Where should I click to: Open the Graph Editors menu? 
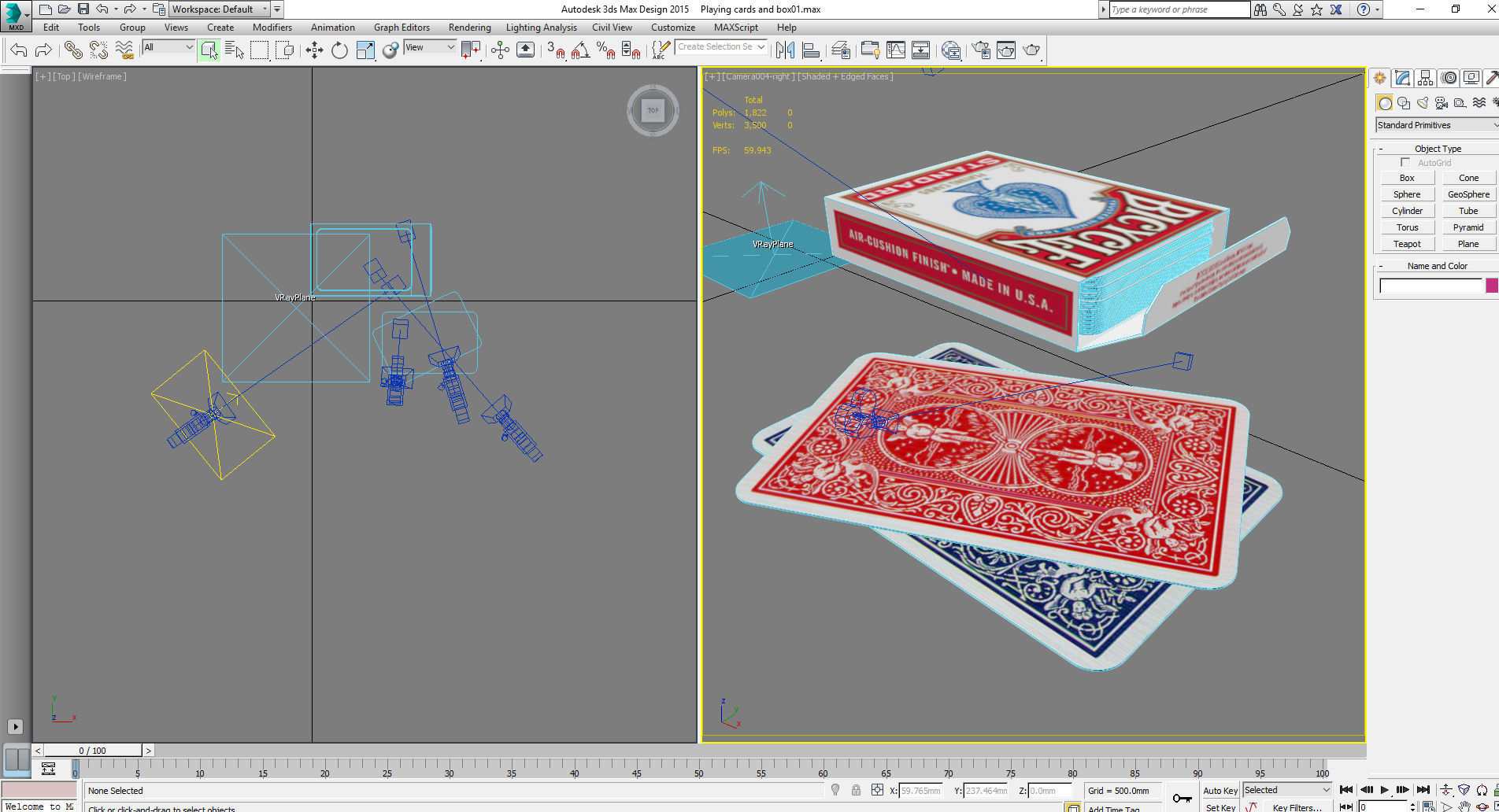pos(402,28)
